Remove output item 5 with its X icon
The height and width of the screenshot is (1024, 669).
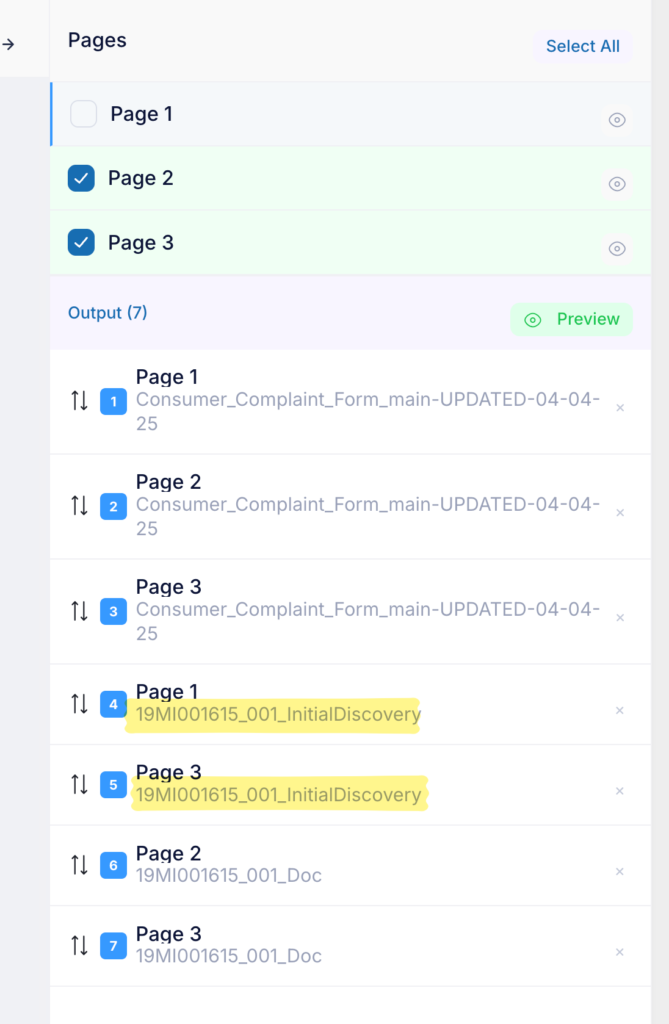coord(619,791)
